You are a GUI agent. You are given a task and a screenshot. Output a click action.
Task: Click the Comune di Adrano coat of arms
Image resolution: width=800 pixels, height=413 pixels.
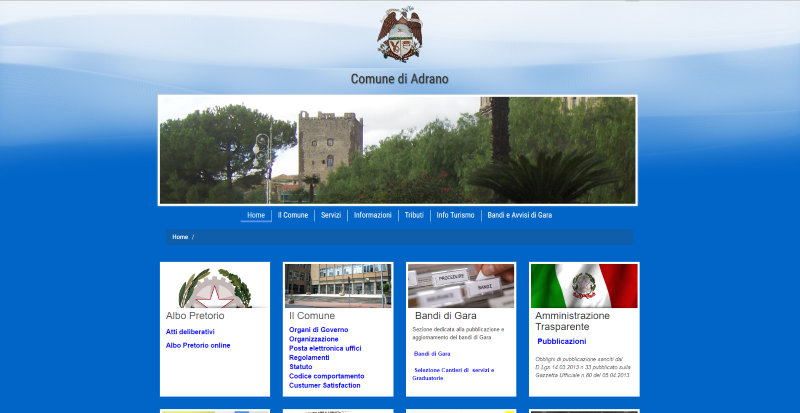click(x=399, y=34)
